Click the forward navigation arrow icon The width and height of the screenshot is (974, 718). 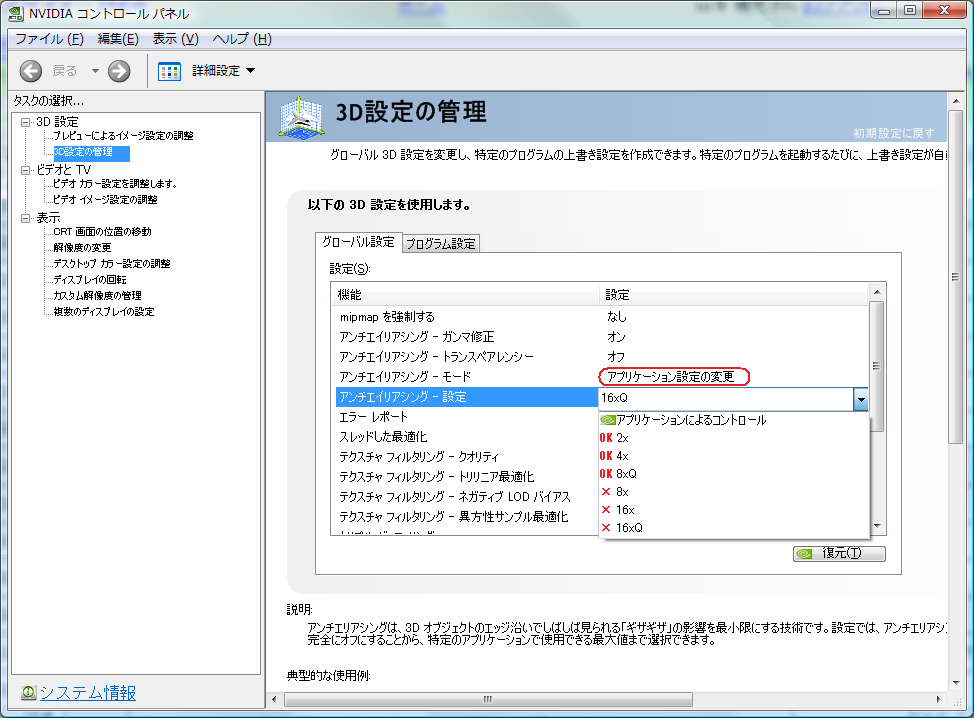pos(119,71)
